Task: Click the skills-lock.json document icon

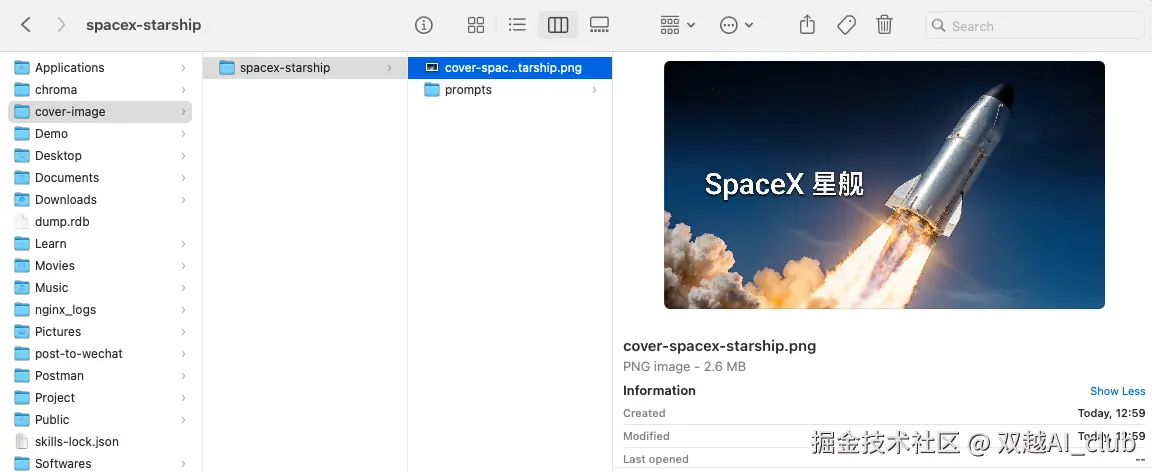Action: point(22,442)
